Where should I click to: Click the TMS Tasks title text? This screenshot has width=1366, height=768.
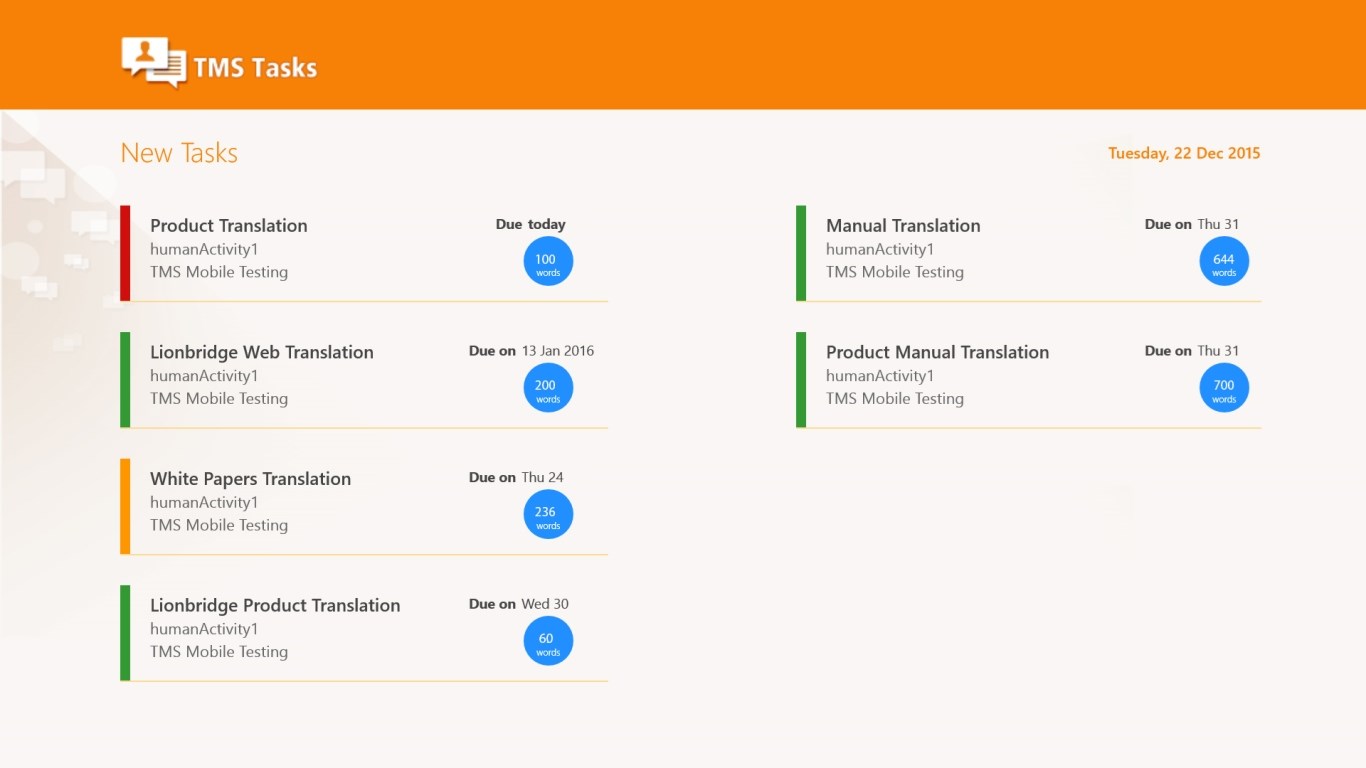255,67
